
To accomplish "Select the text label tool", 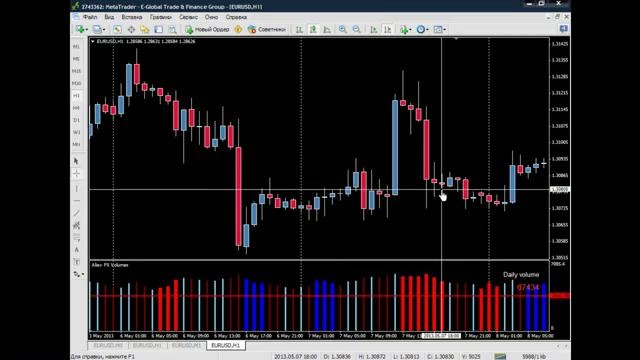I will [x=76, y=262].
